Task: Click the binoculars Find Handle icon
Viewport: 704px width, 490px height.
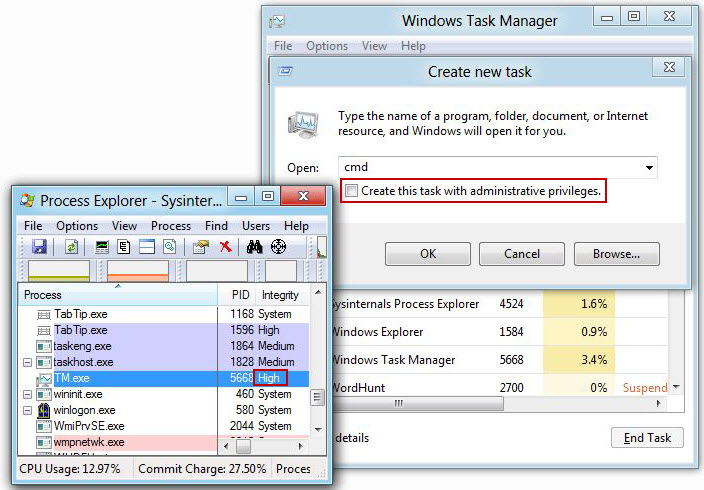Action: pyautogui.click(x=254, y=247)
